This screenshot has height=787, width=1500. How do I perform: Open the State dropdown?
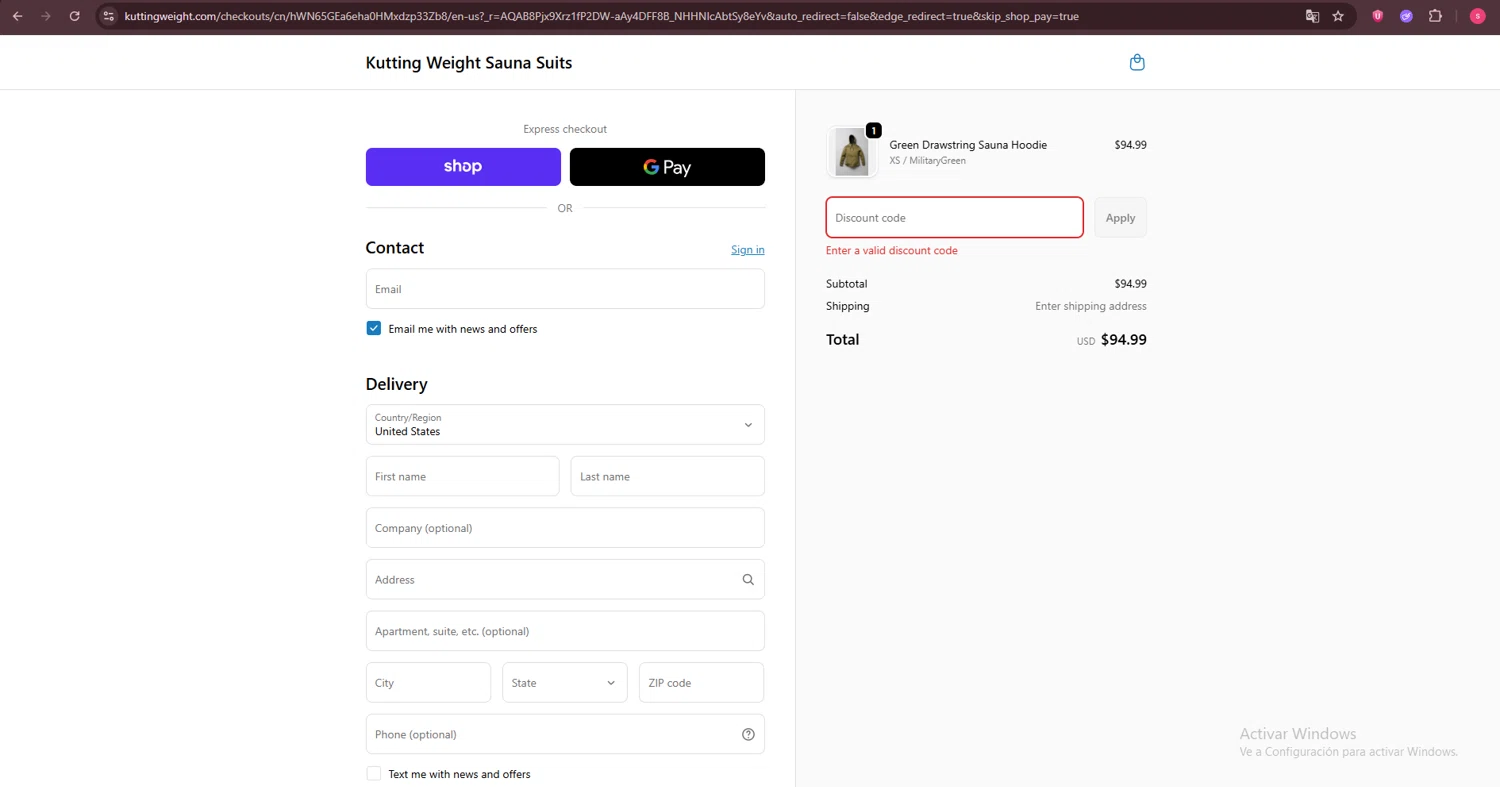[565, 683]
